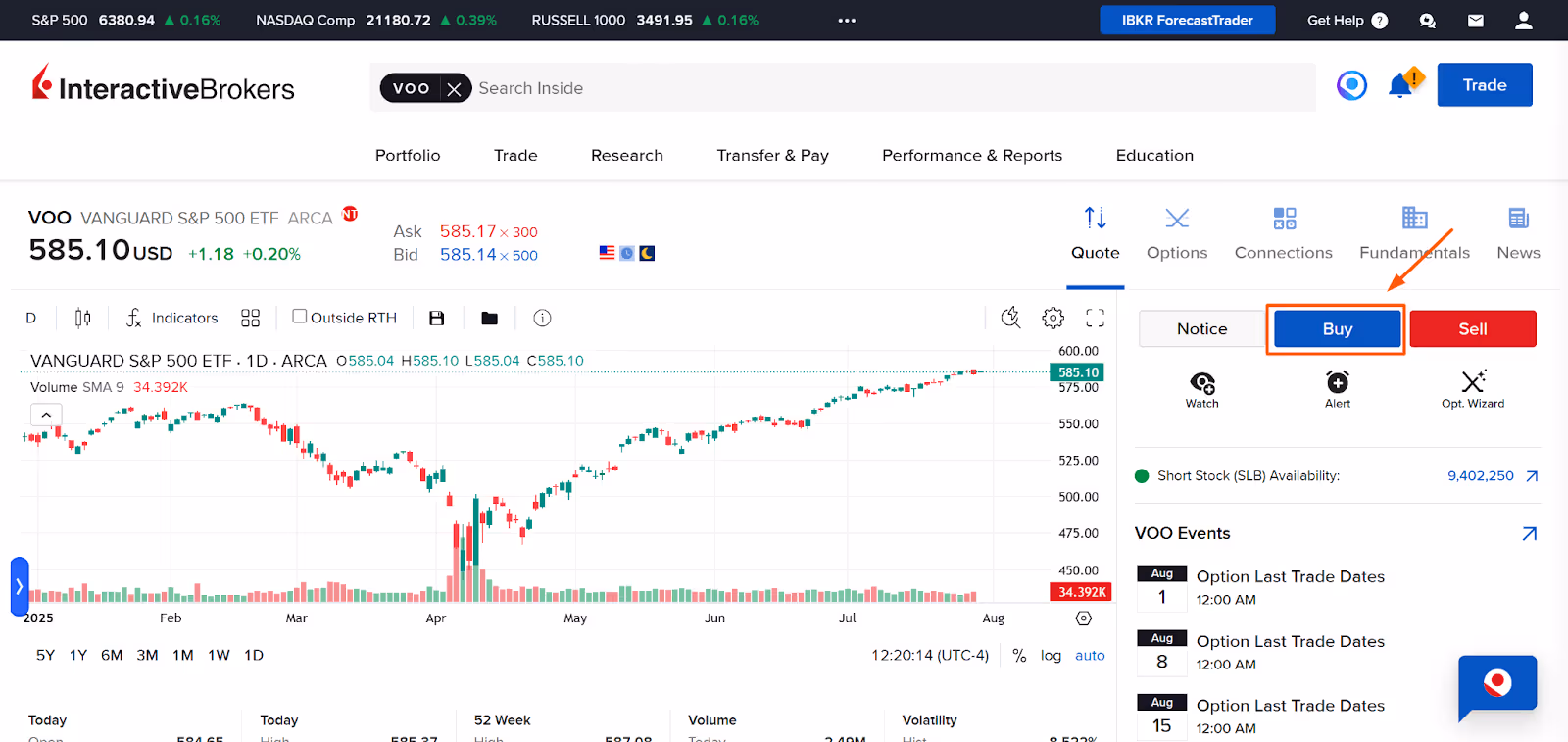
Task: Open chart settings gear icon
Action: [x=1053, y=318]
